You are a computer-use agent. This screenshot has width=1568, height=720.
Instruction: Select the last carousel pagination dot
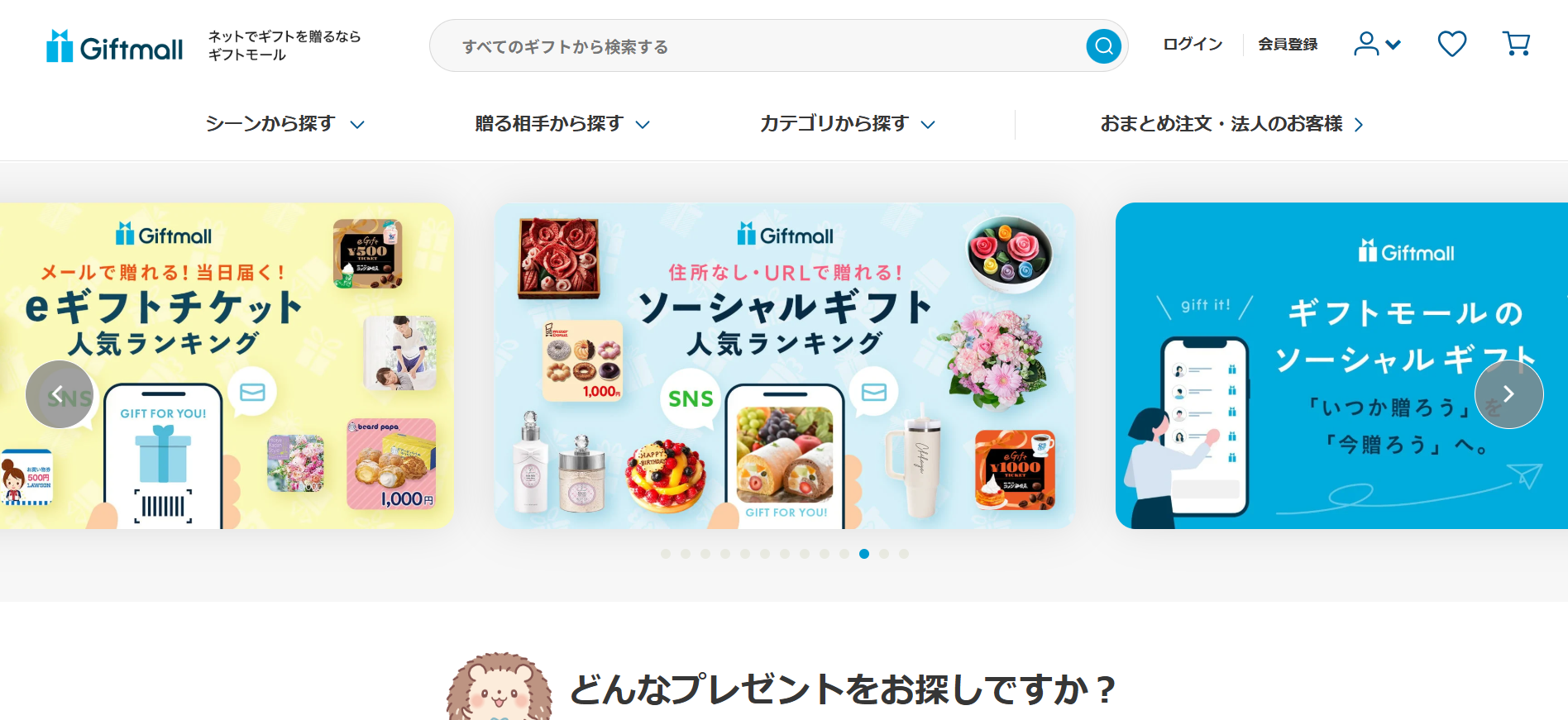click(904, 554)
